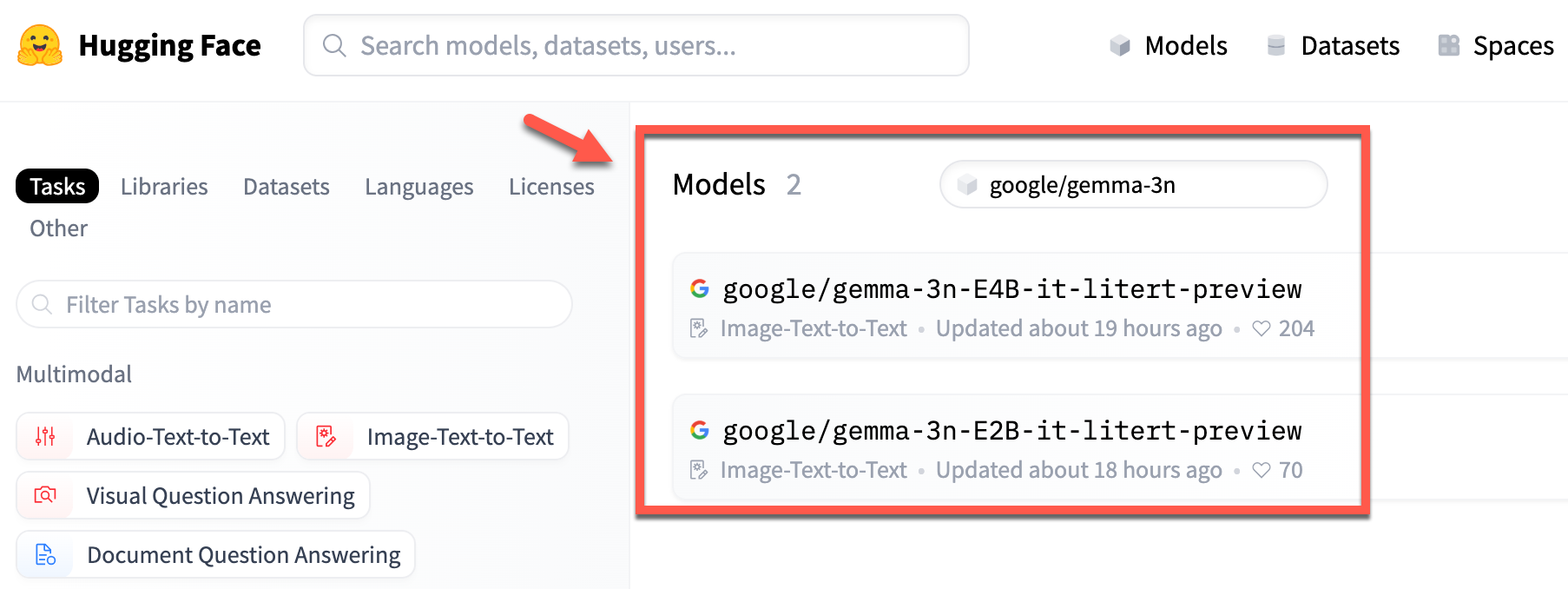Open the Languages filter tab

coord(418,187)
